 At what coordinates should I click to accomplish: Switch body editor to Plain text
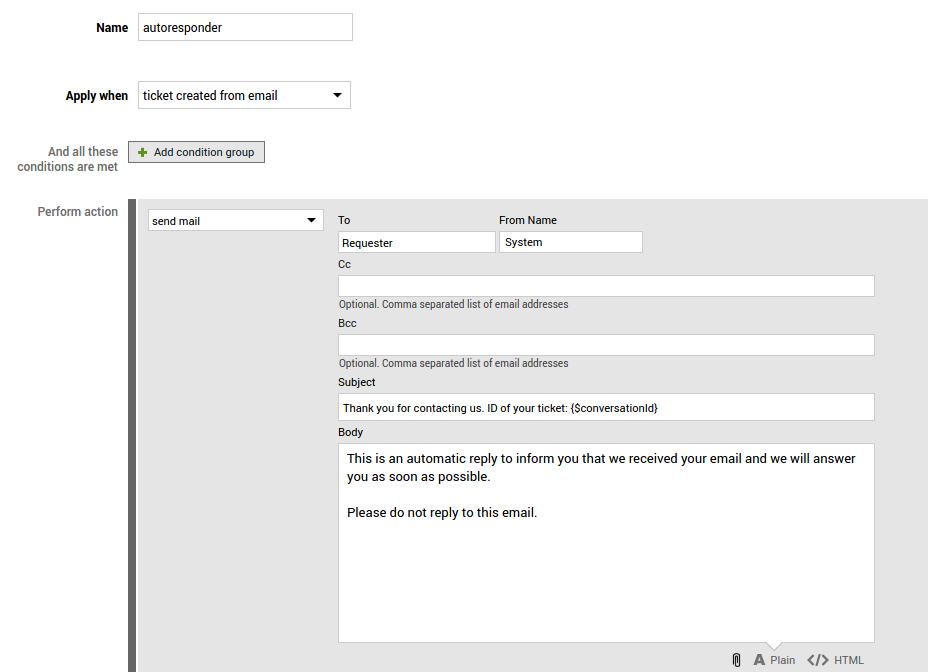[x=782, y=660]
